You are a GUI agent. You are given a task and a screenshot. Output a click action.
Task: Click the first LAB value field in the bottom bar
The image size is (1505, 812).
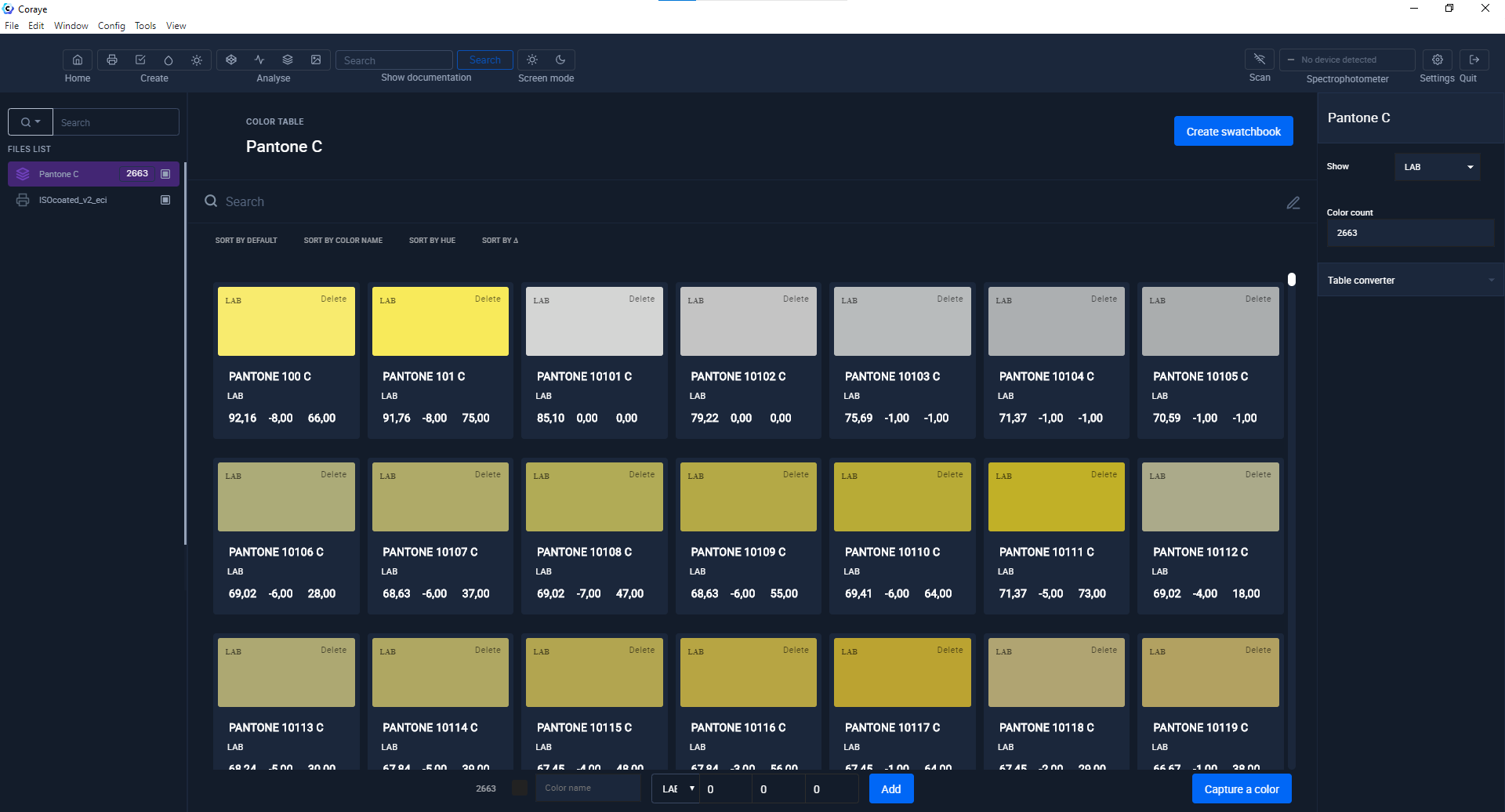[726, 788]
